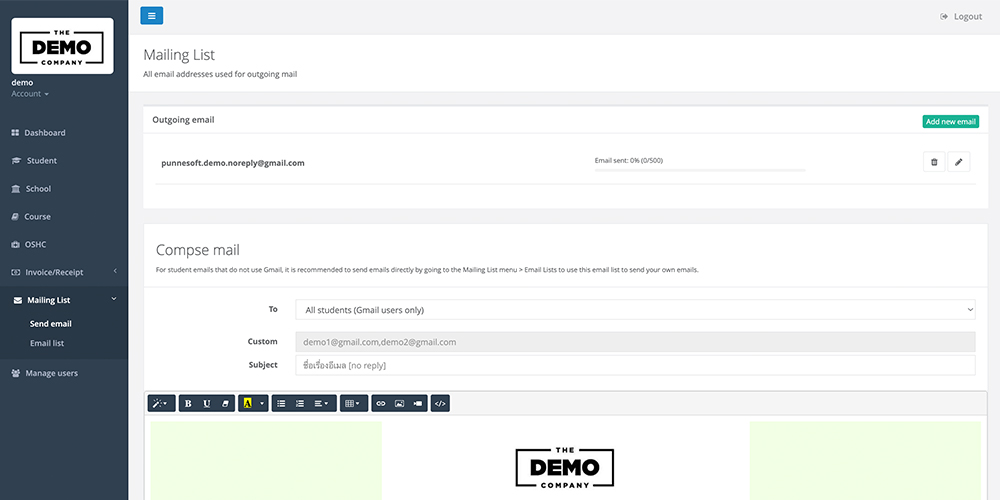
Task: Toggle the sidebar with hamburger button
Action: tap(151, 15)
